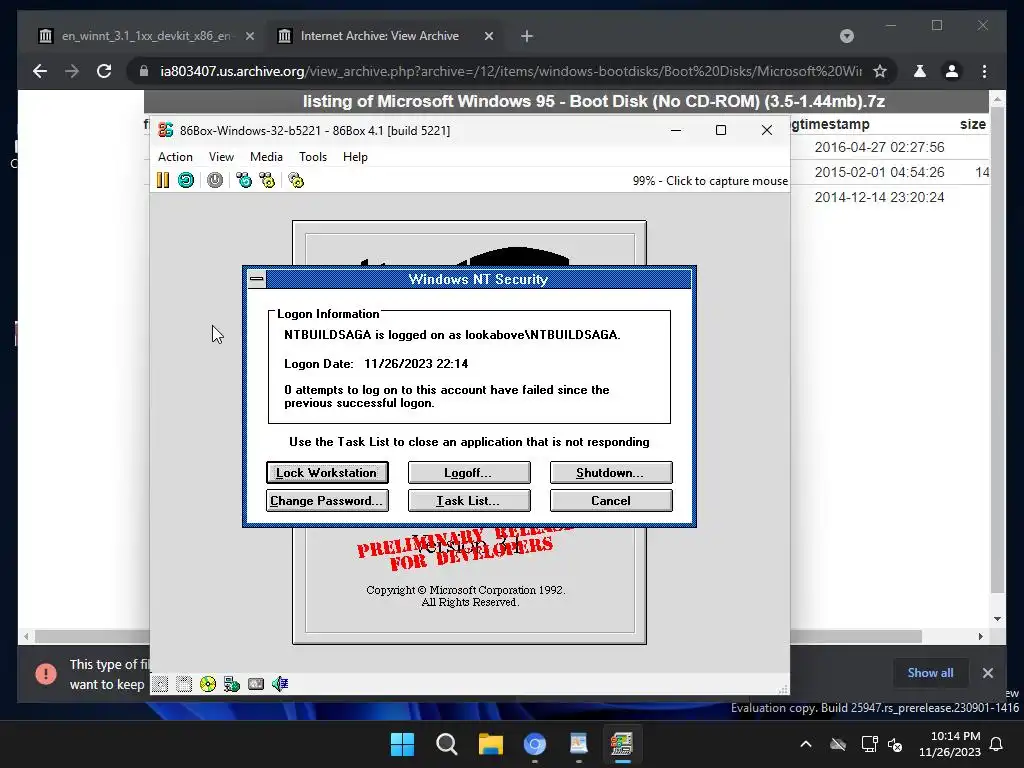Image resolution: width=1024 pixels, height=768 pixels.
Task: Open the View menu in 86Box
Action: (221, 157)
